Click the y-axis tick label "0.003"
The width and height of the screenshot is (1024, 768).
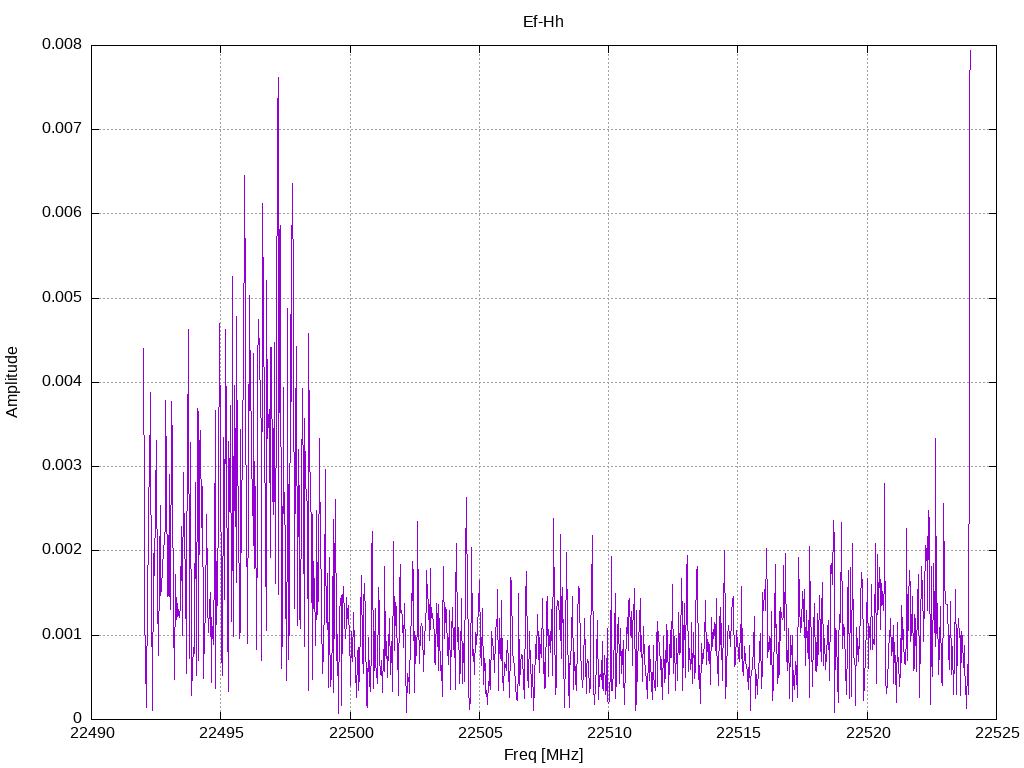pyautogui.click(x=62, y=466)
